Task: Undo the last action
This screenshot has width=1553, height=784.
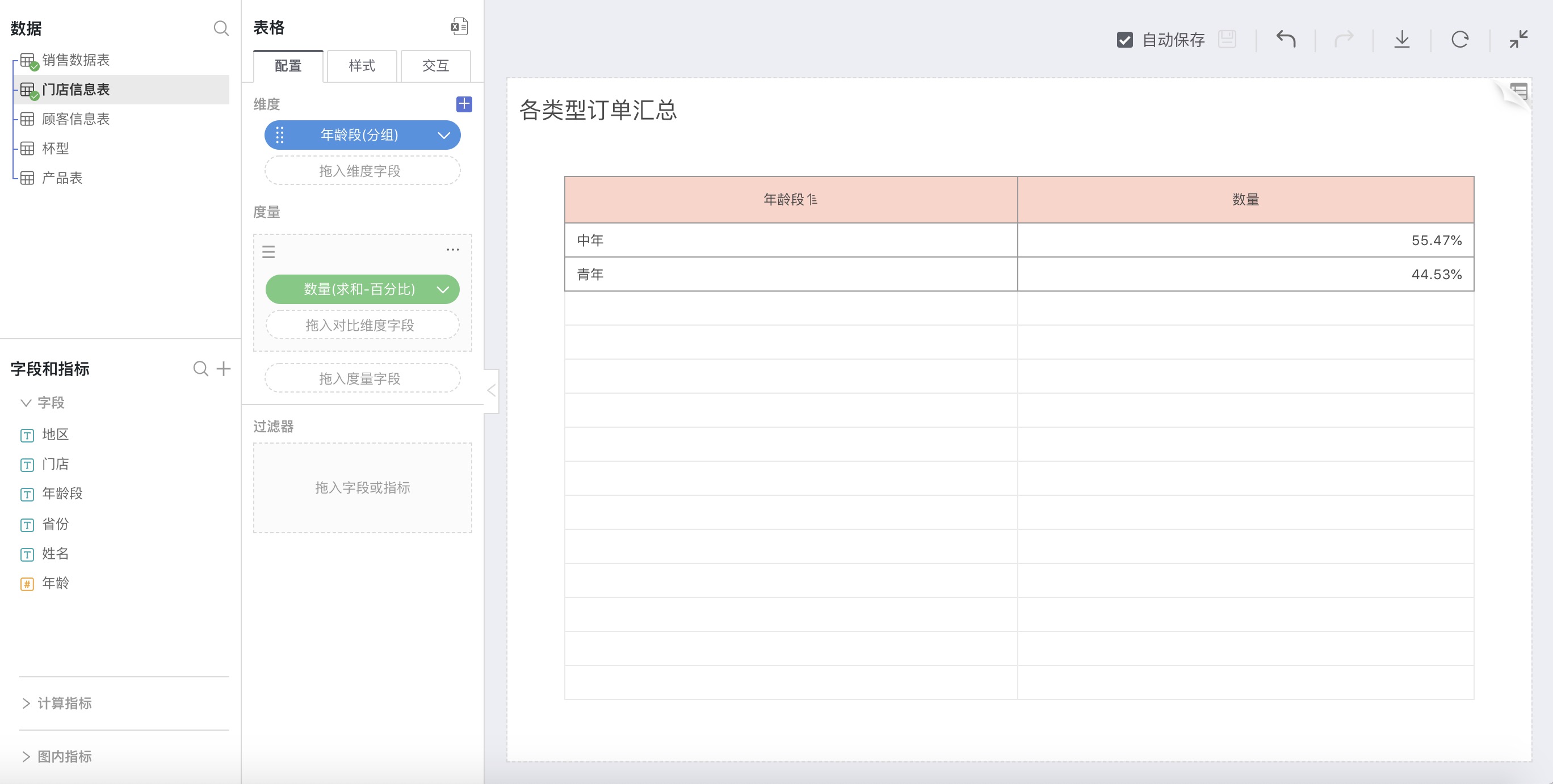Action: (1286, 39)
